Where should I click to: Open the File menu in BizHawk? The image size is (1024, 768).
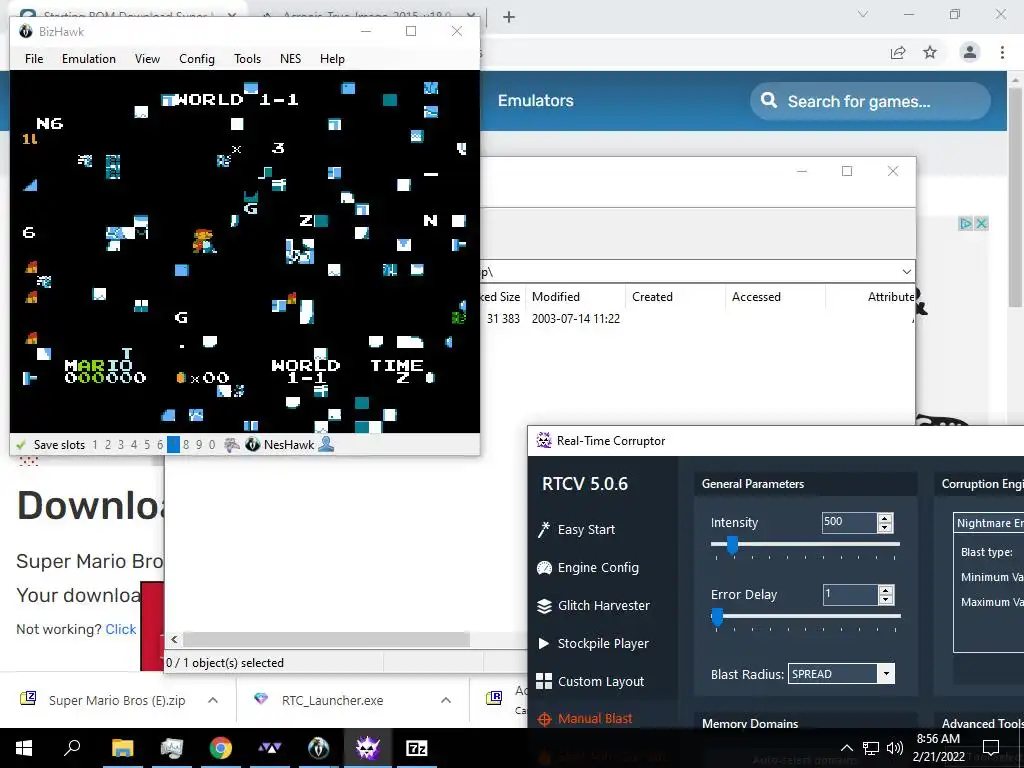[34, 59]
